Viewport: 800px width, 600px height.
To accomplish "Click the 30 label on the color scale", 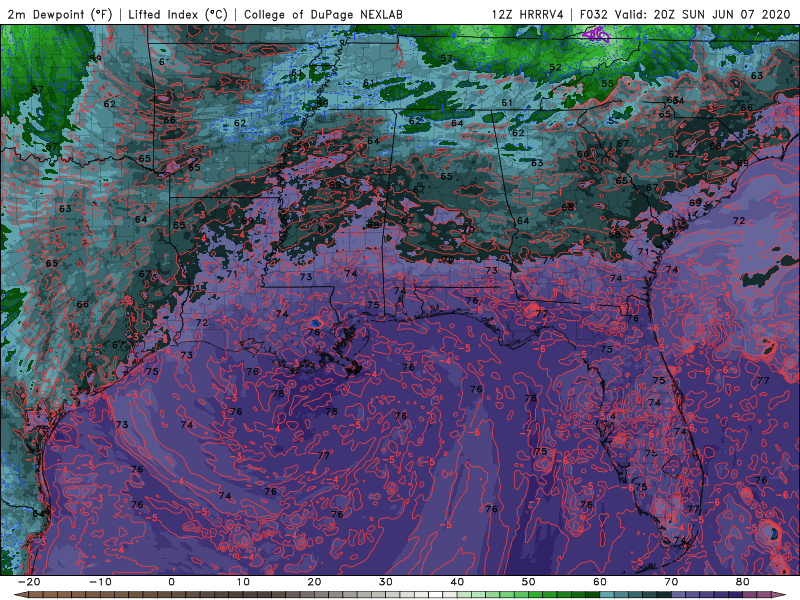I will tap(386, 582).
